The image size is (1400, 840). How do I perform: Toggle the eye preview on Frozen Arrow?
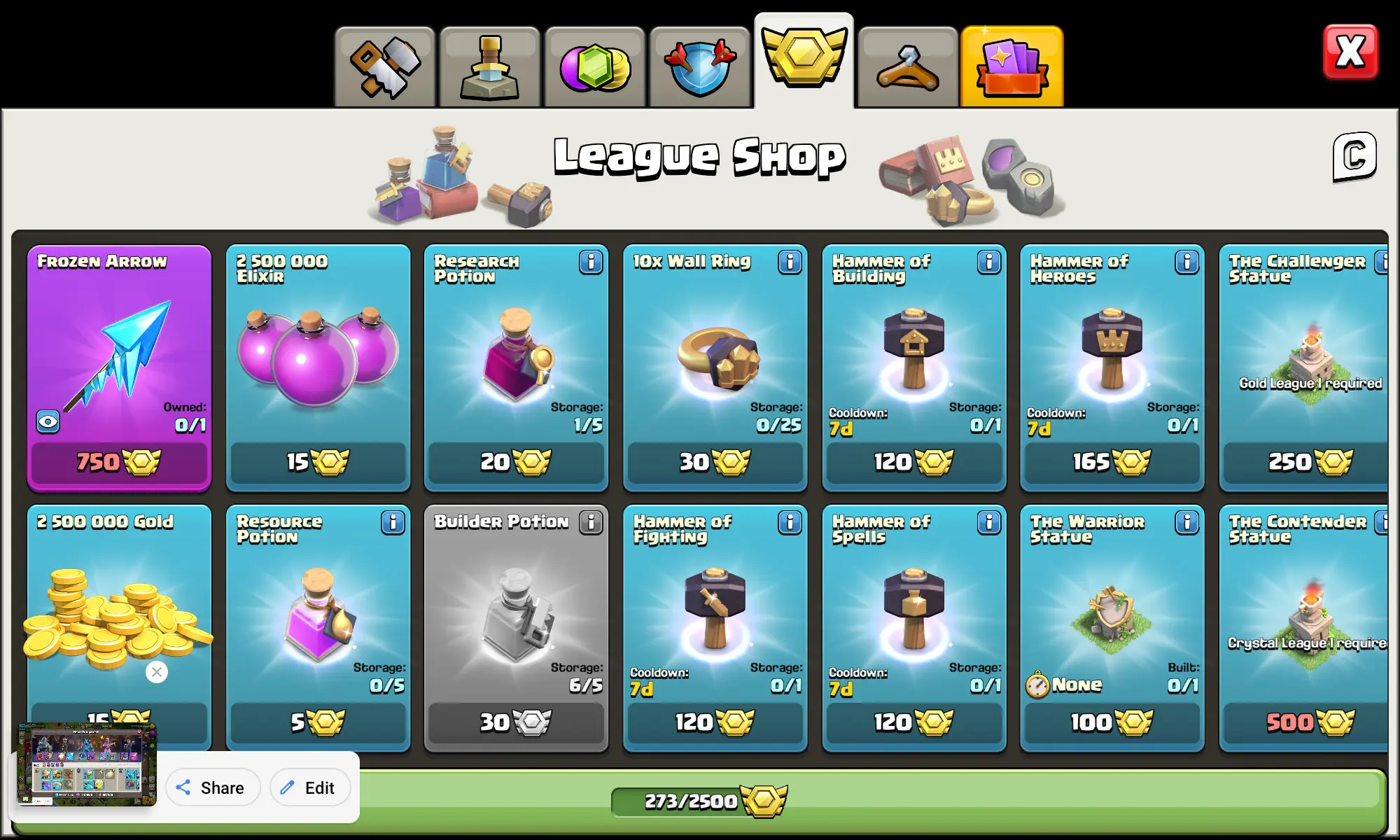[48, 421]
